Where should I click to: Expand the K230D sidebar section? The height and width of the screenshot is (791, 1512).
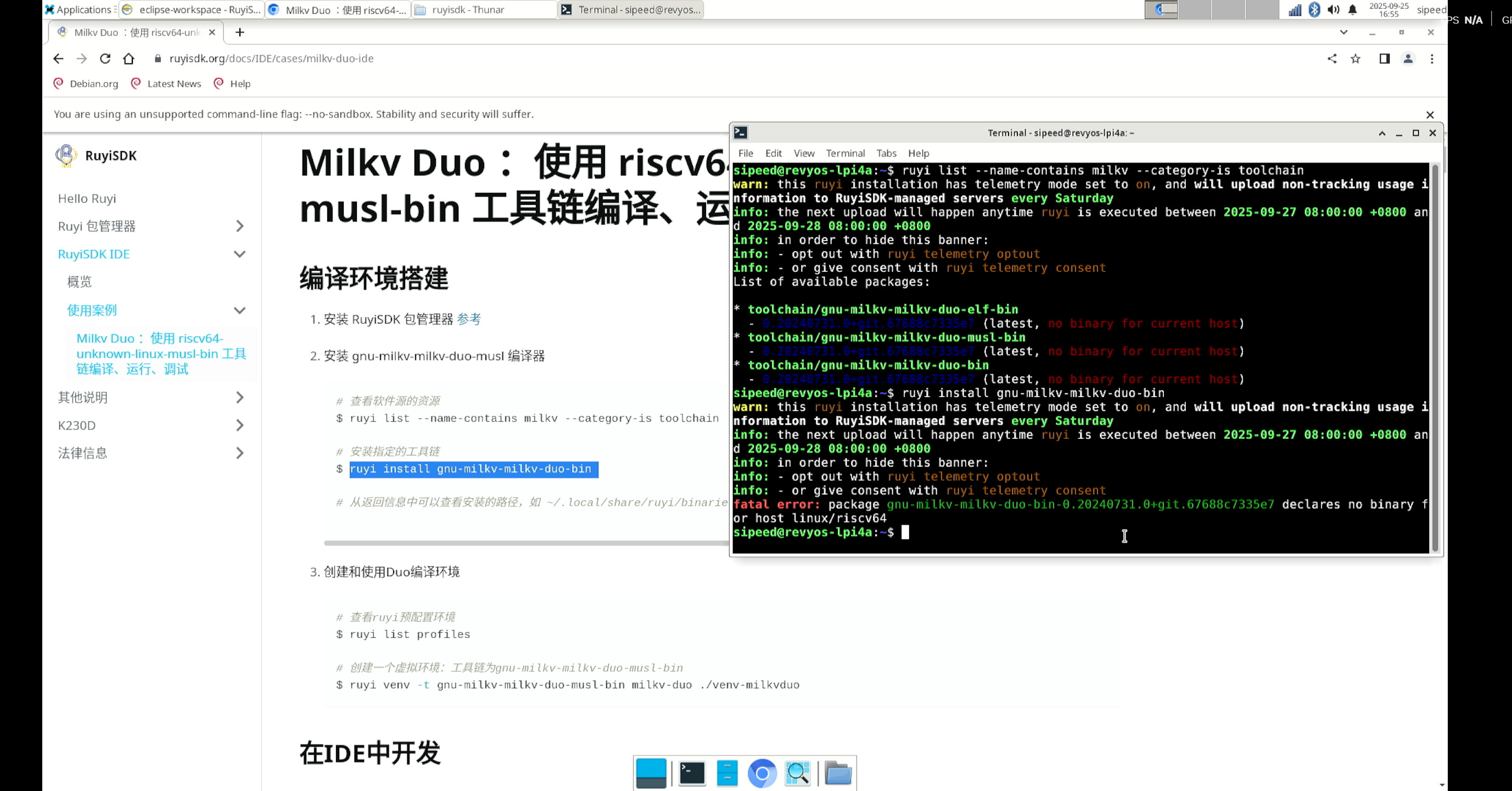[x=239, y=425]
